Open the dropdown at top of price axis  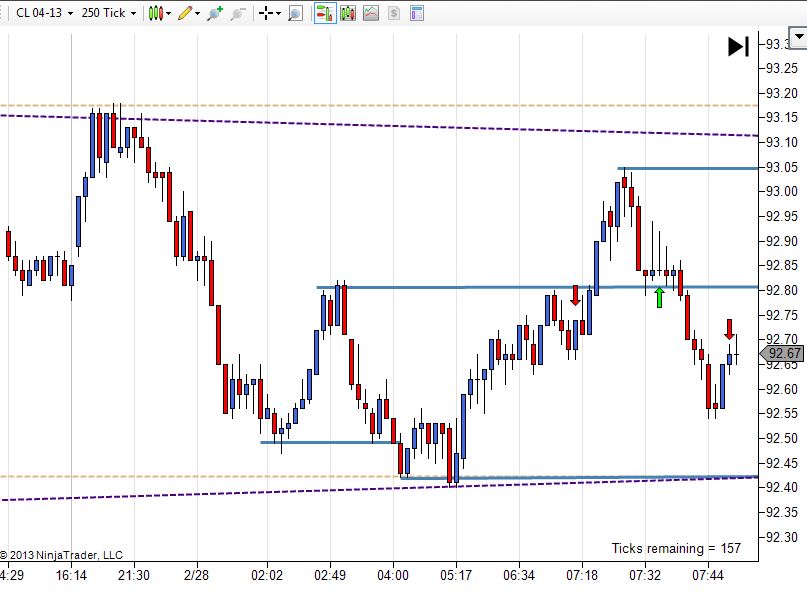click(798, 37)
